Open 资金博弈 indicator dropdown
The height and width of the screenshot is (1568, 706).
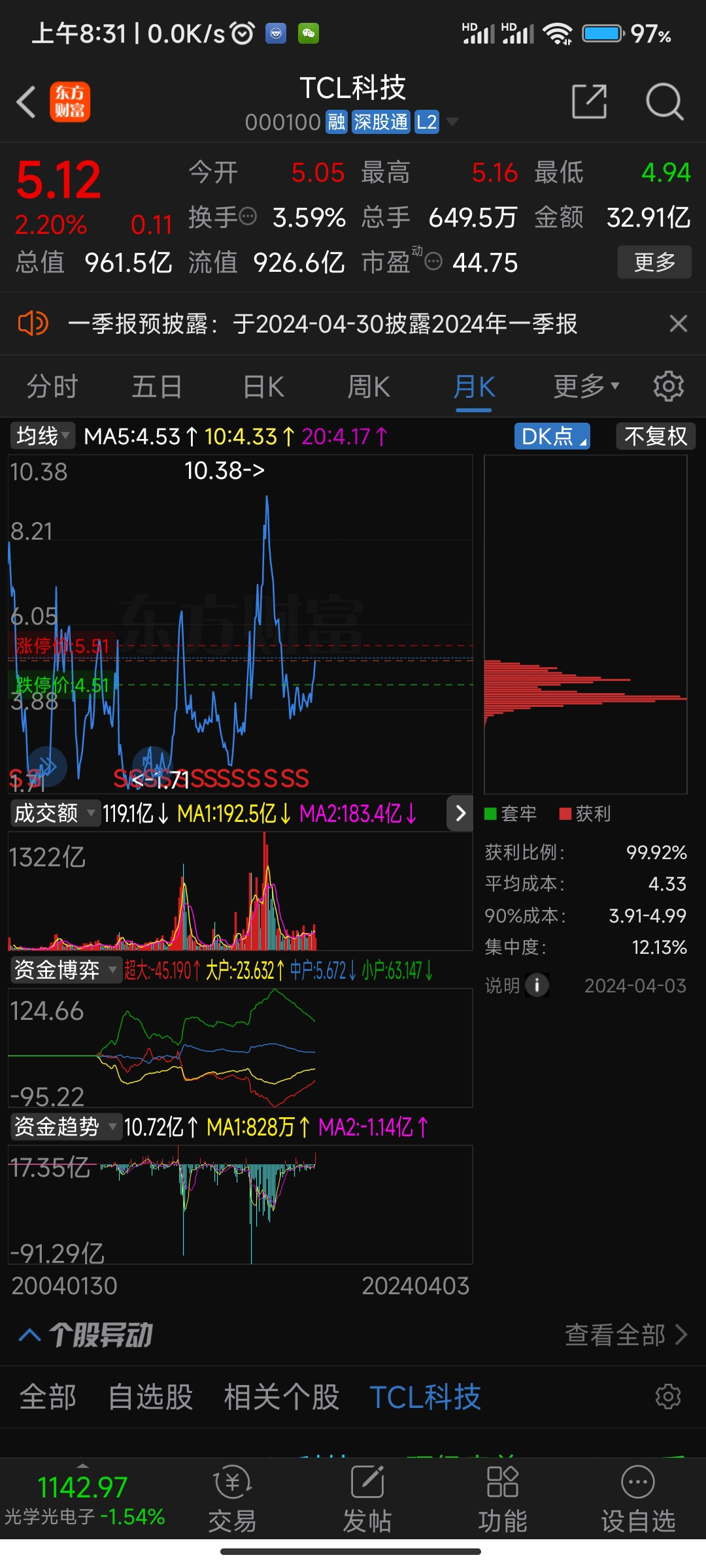[x=65, y=970]
